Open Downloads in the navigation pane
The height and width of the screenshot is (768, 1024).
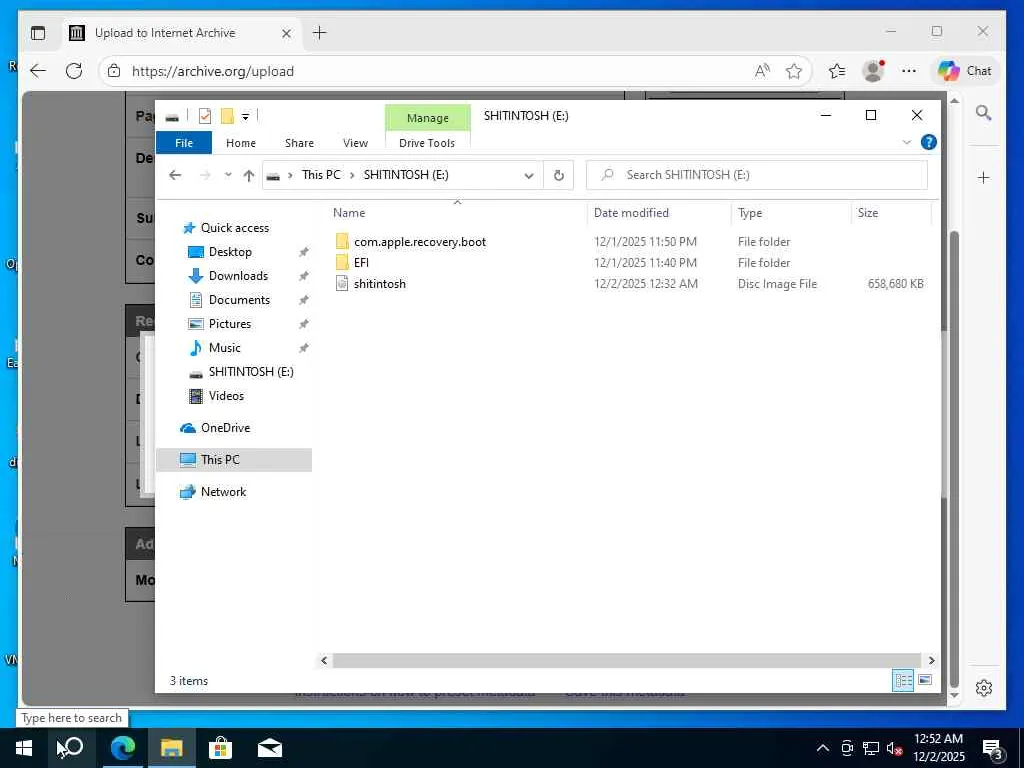[238, 276]
